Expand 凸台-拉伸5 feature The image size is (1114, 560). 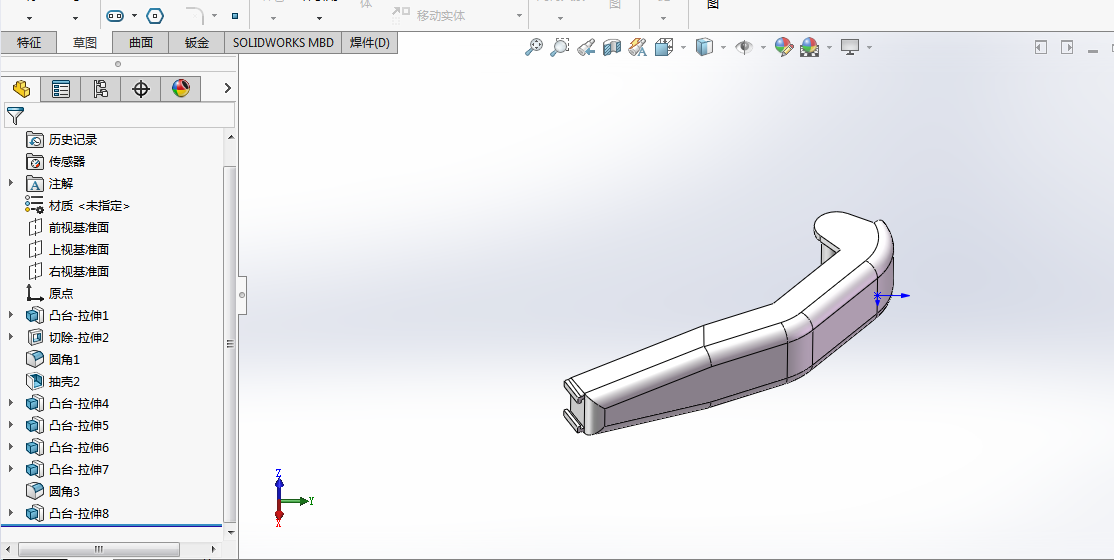click(x=11, y=425)
